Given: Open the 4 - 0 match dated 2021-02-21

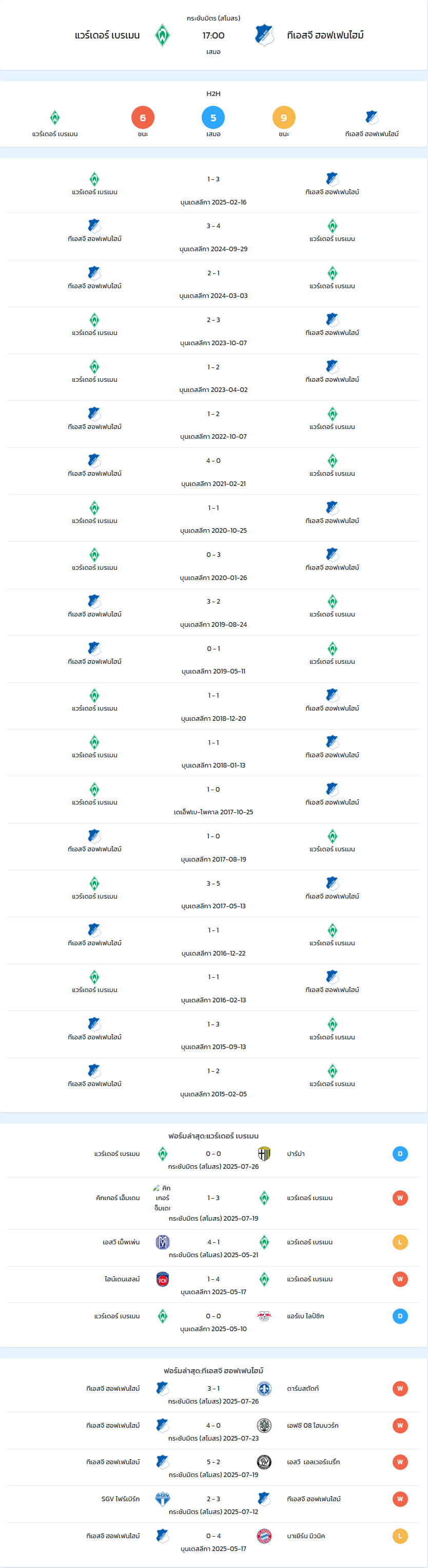Looking at the screenshot, I should [213, 472].
